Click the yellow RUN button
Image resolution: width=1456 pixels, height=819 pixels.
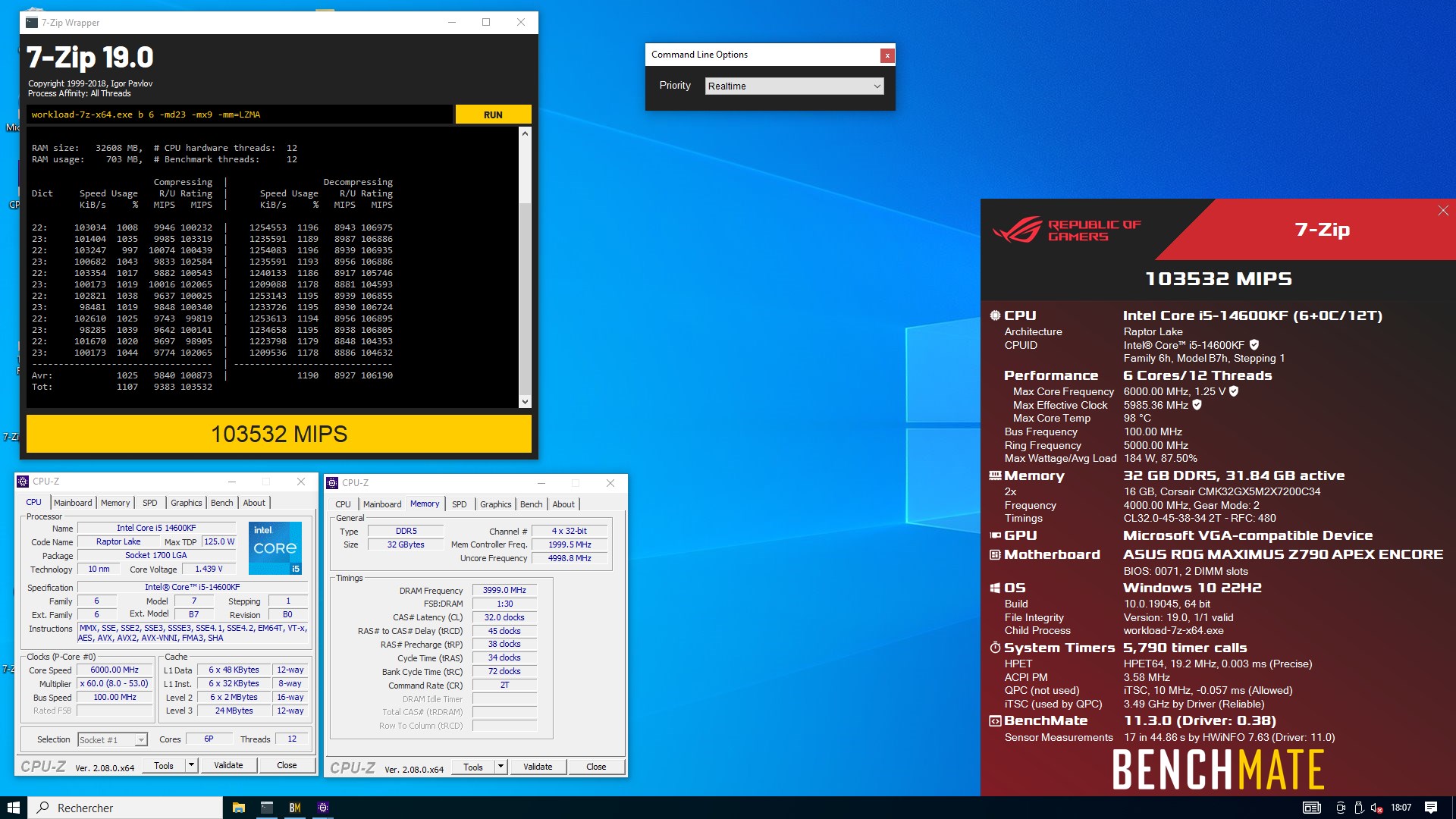pos(493,115)
